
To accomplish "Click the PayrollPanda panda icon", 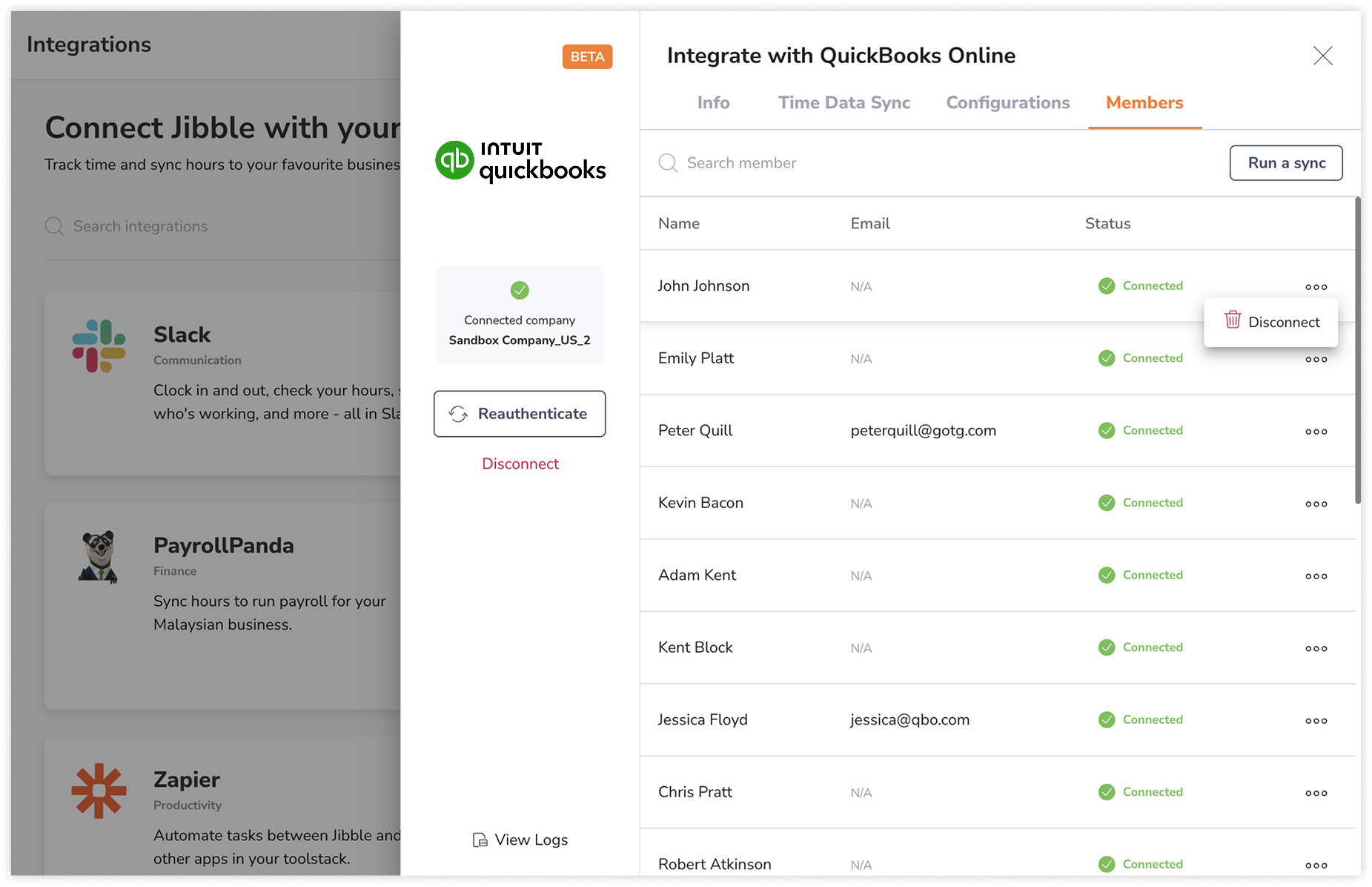I will [x=99, y=556].
